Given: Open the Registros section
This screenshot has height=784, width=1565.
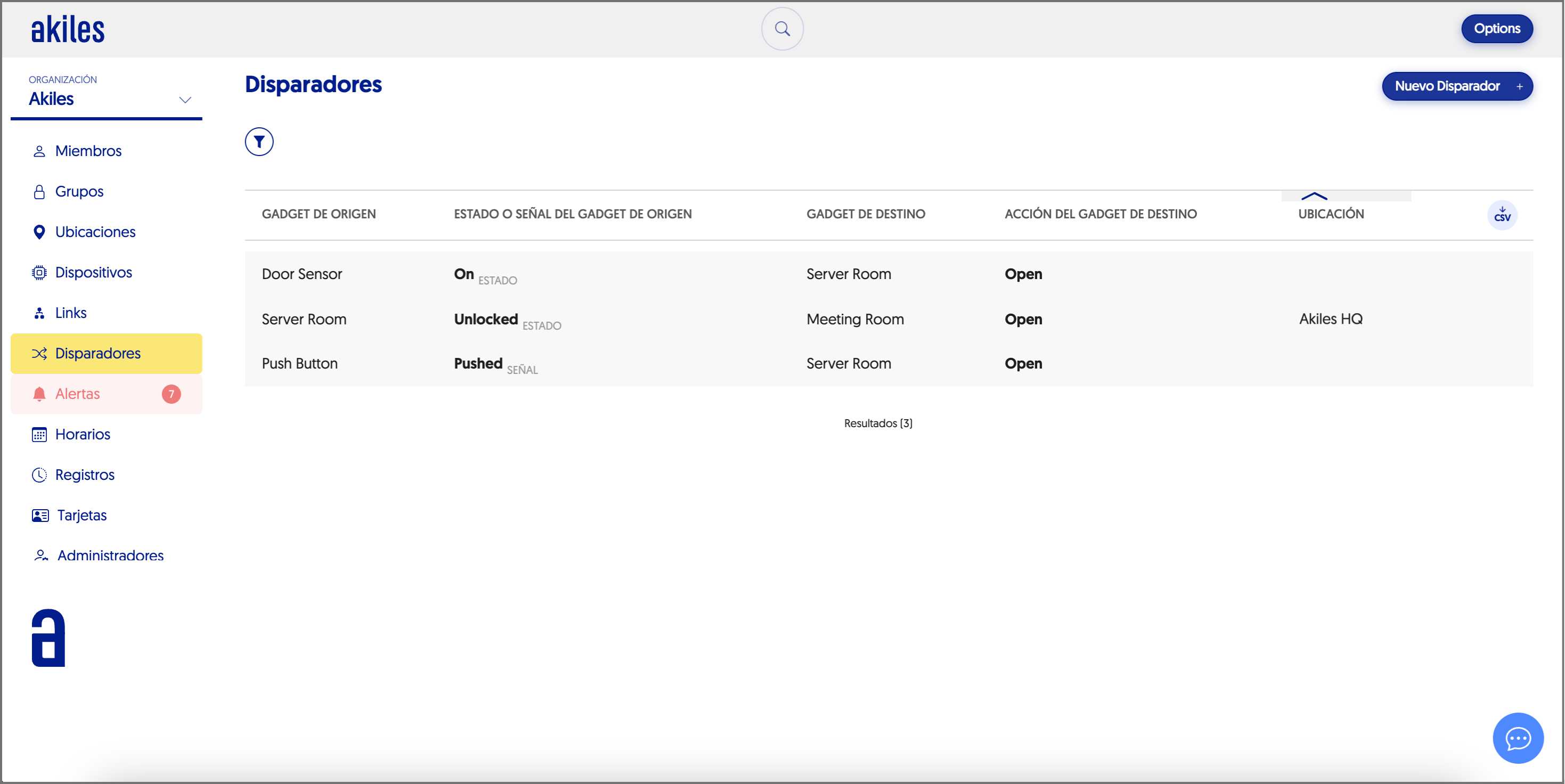Looking at the screenshot, I should (x=85, y=475).
